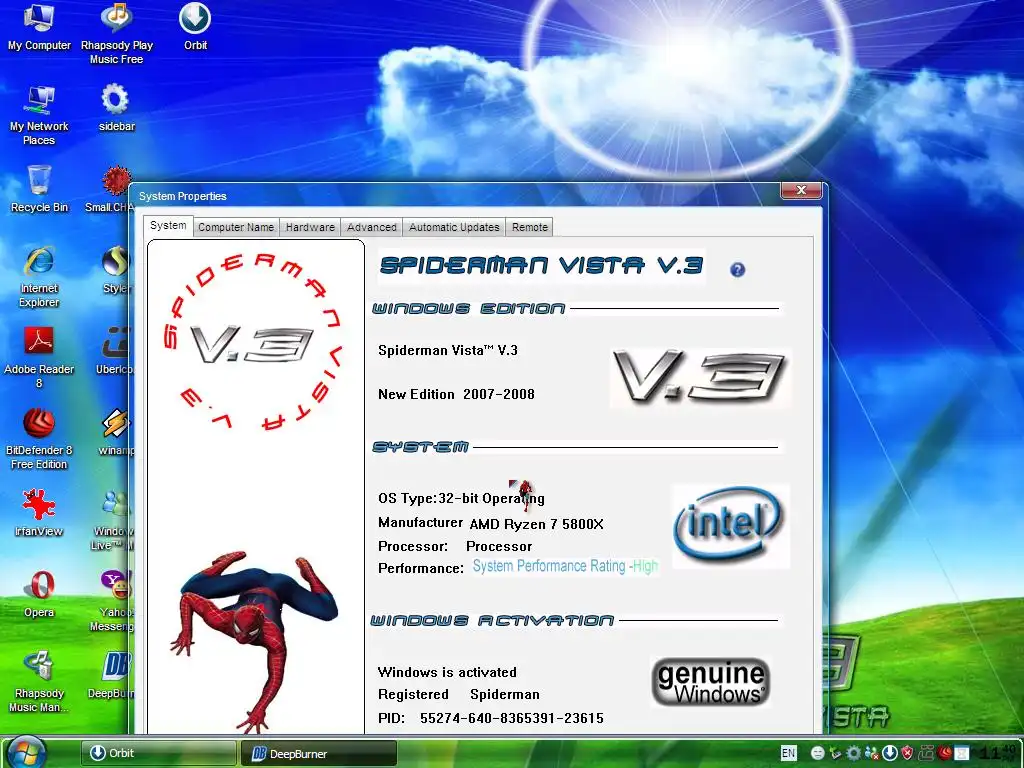Image resolution: width=1024 pixels, height=768 pixels.
Task: Click the help question mark icon
Action: click(x=737, y=270)
